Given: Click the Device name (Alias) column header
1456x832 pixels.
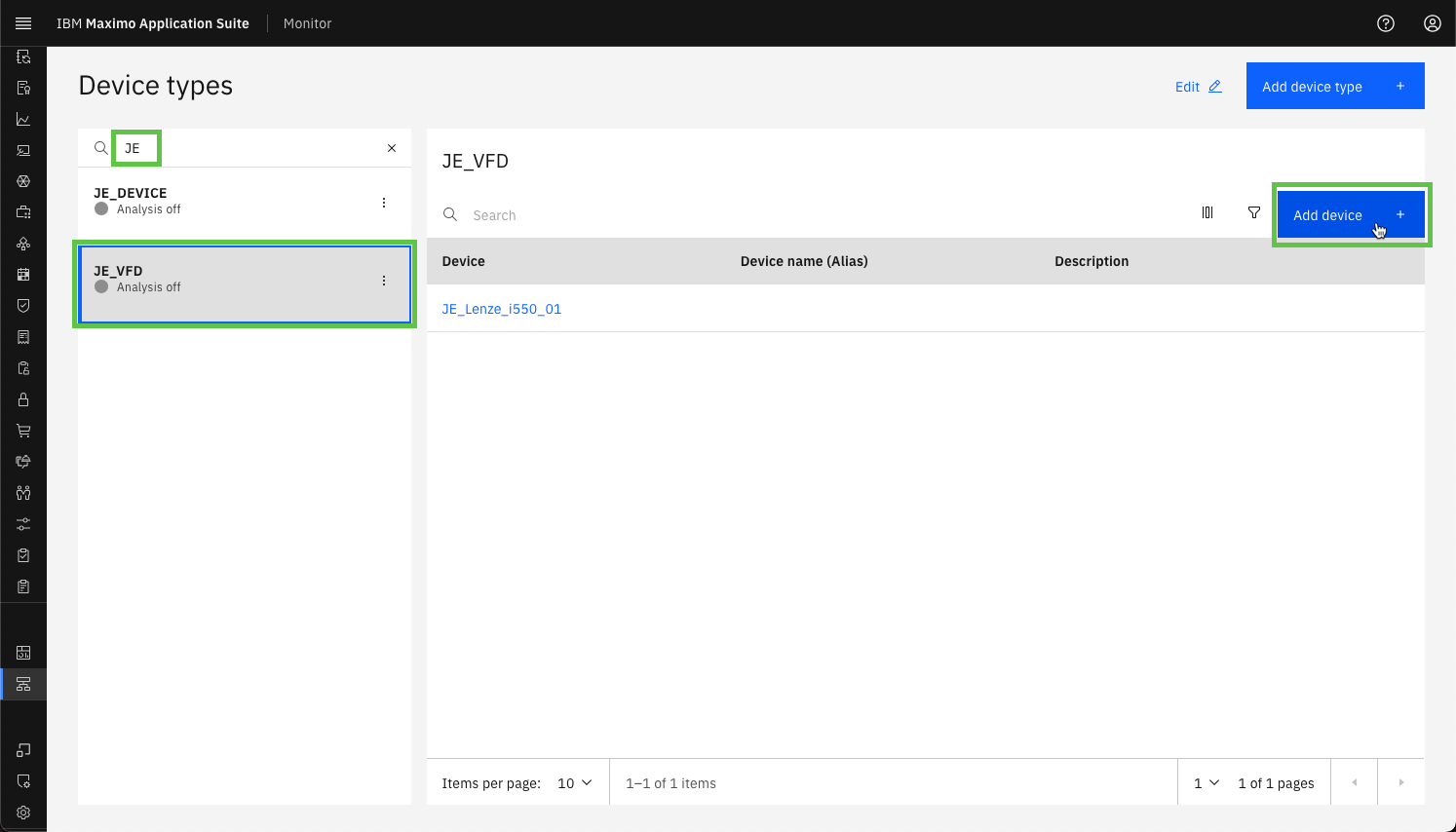Looking at the screenshot, I should point(804,261).
